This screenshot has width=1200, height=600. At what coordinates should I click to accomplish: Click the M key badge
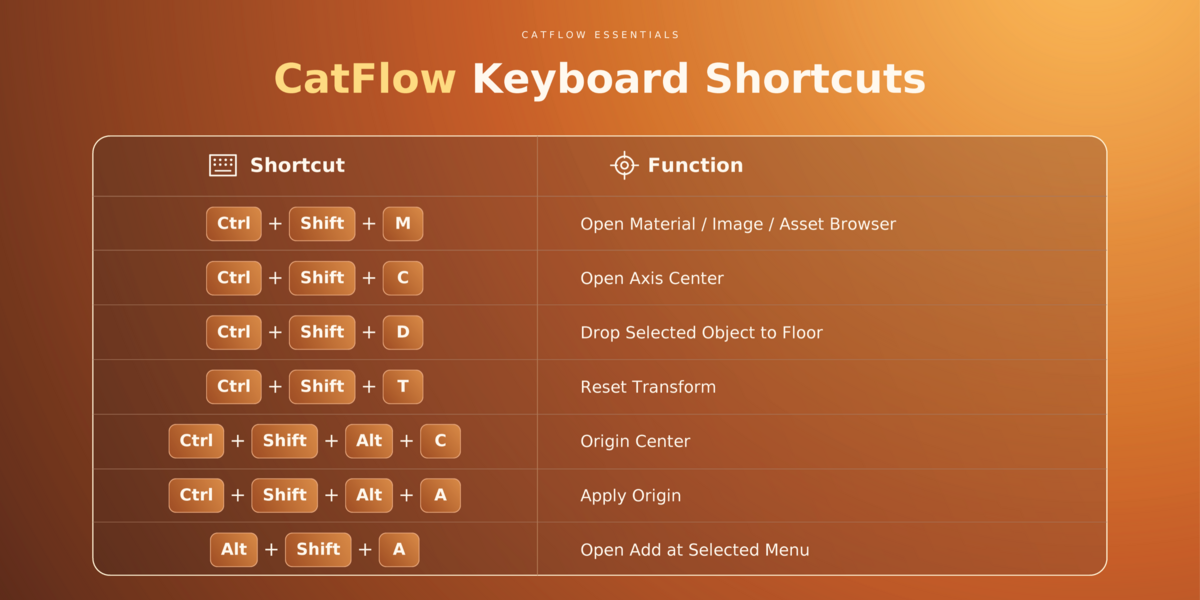(x=403, y=224)
